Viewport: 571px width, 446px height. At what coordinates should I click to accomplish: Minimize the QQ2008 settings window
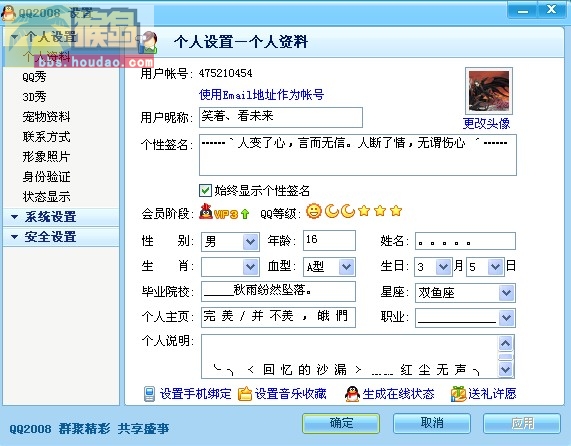522,10
